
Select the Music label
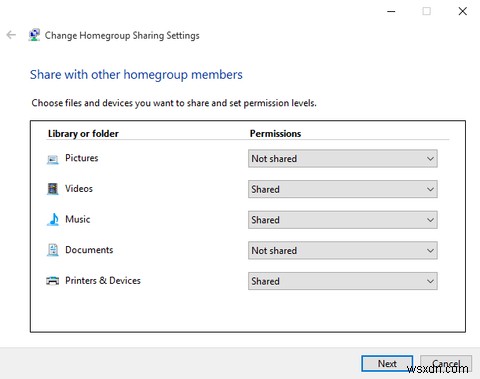(x=78, y=219)
